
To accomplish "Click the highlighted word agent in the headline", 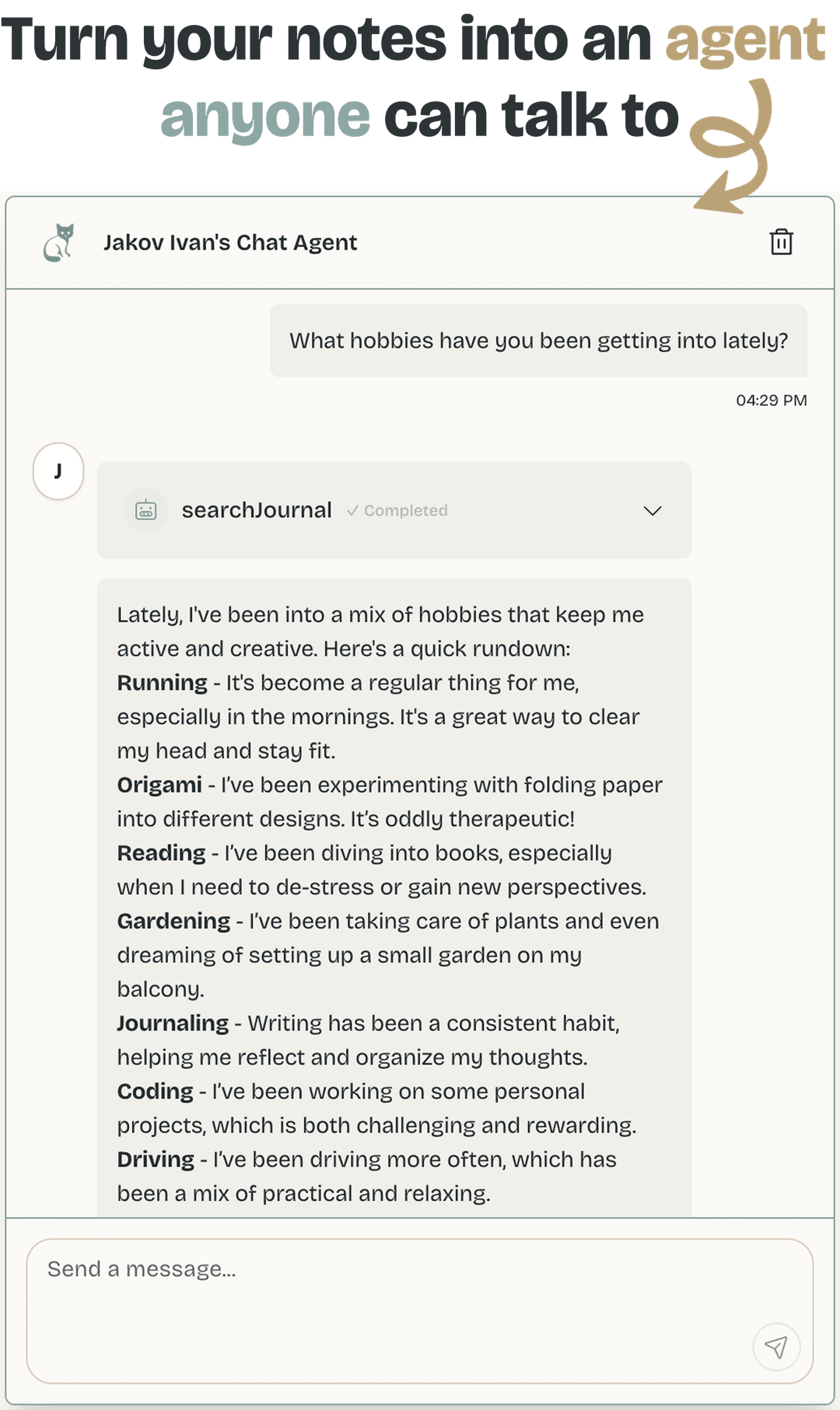I will click(x=744, y=40).
